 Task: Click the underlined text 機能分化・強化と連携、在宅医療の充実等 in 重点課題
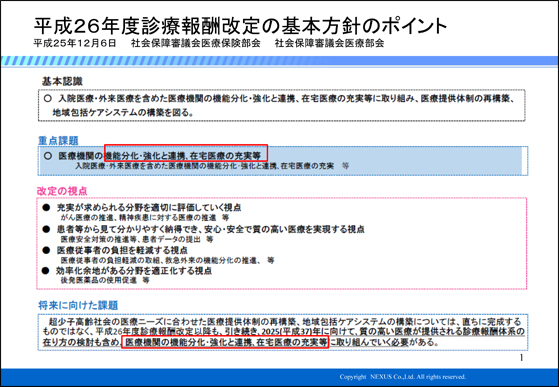tap(183, 156)
